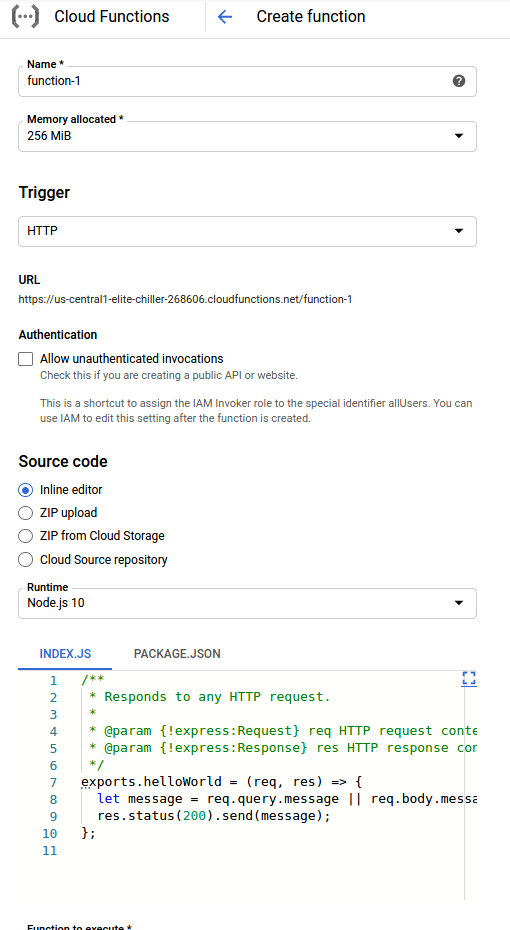Viewport: 510px width, 930px height.
Task: Click the Source code section heading
Action: (x=63, y=461)
